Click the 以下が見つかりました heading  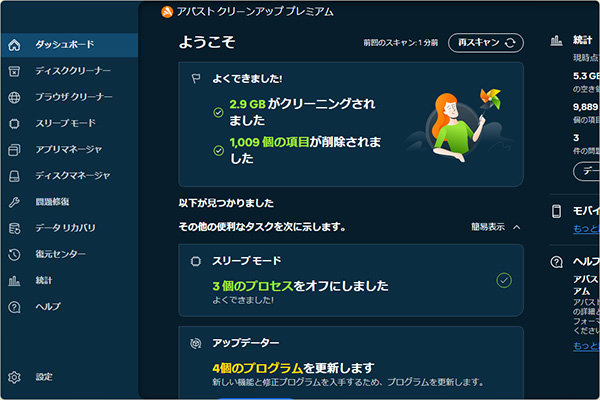pyautogui.click(x=226, y=203)
